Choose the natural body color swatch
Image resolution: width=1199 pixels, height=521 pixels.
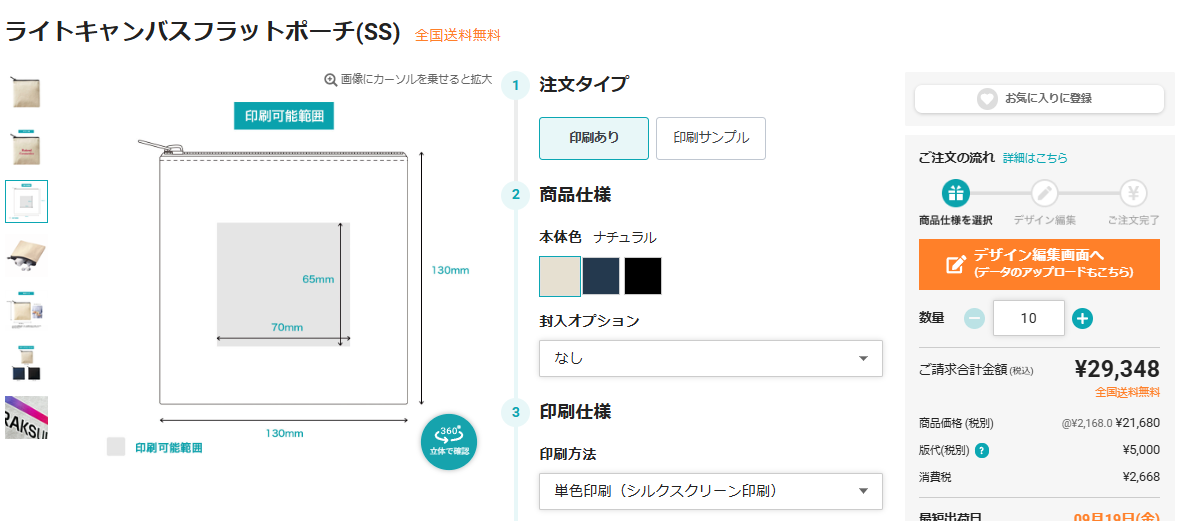(560, 276)
